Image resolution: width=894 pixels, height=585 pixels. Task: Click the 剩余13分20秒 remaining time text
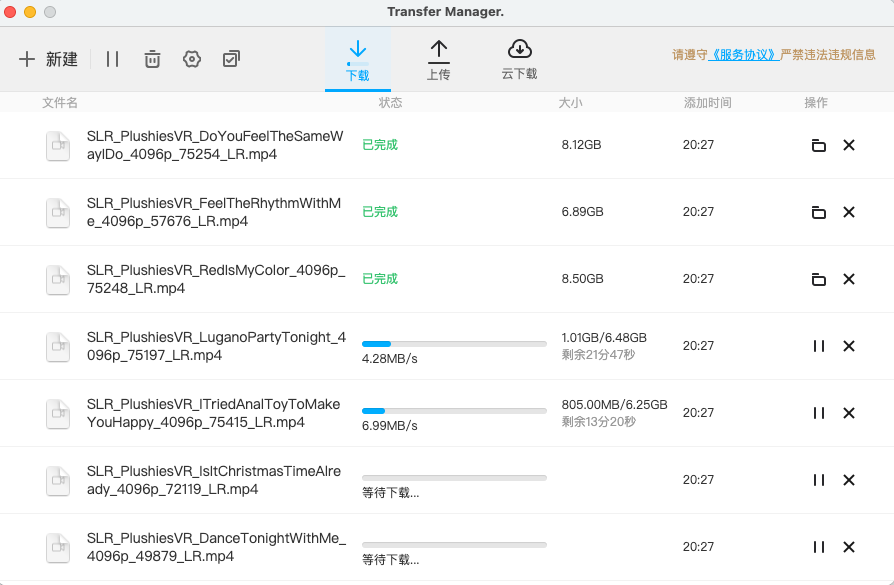[x=598, y=422]
